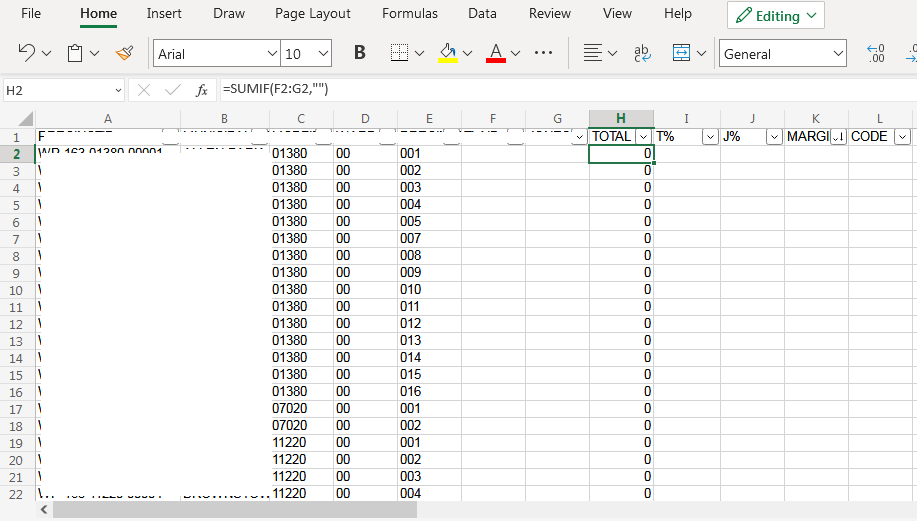Switch to the Data tab
This screenshot has width=917, height=521.
coord(482,13)
